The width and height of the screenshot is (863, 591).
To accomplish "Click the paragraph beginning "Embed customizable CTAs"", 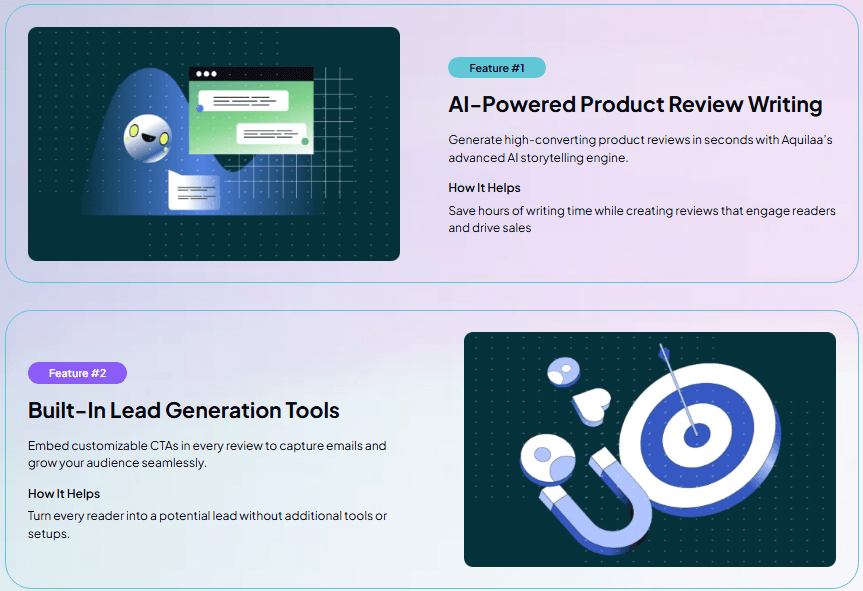I will point(207,454).
